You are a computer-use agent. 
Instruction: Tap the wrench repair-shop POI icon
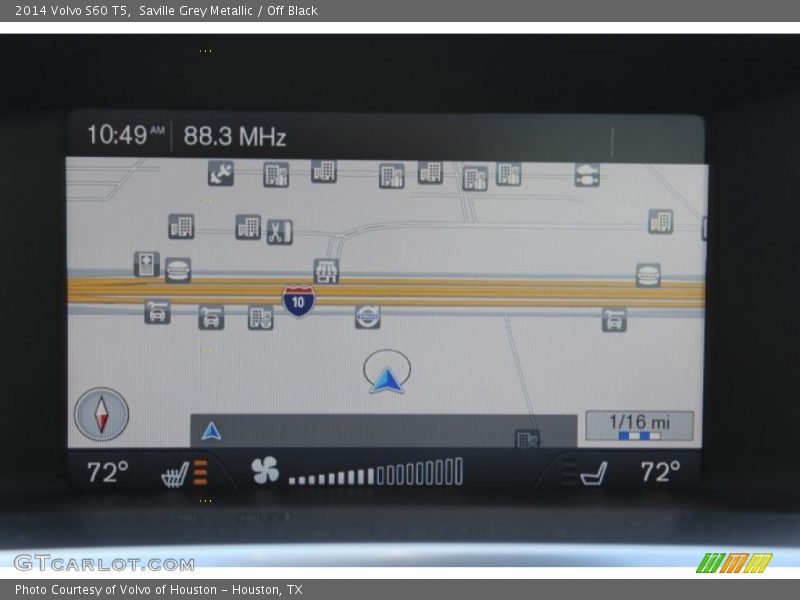(x=220, y=173)
